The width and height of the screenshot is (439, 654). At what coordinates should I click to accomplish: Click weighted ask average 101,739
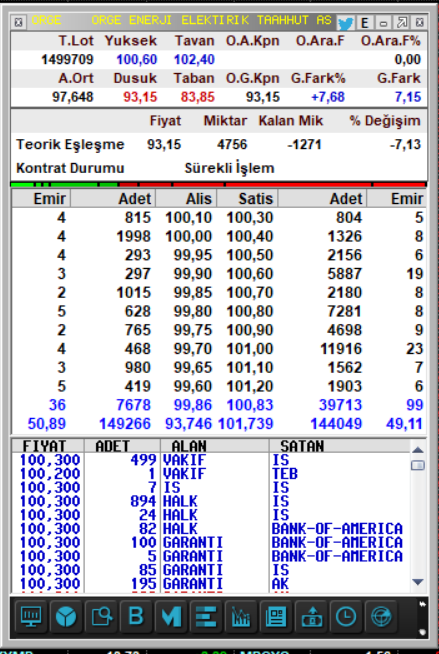click(246, 424)
